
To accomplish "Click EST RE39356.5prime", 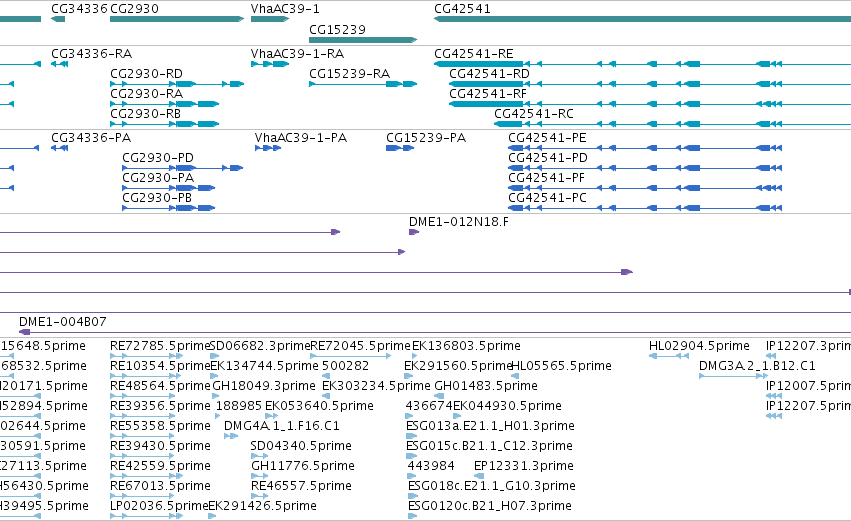I will point(160,406).
